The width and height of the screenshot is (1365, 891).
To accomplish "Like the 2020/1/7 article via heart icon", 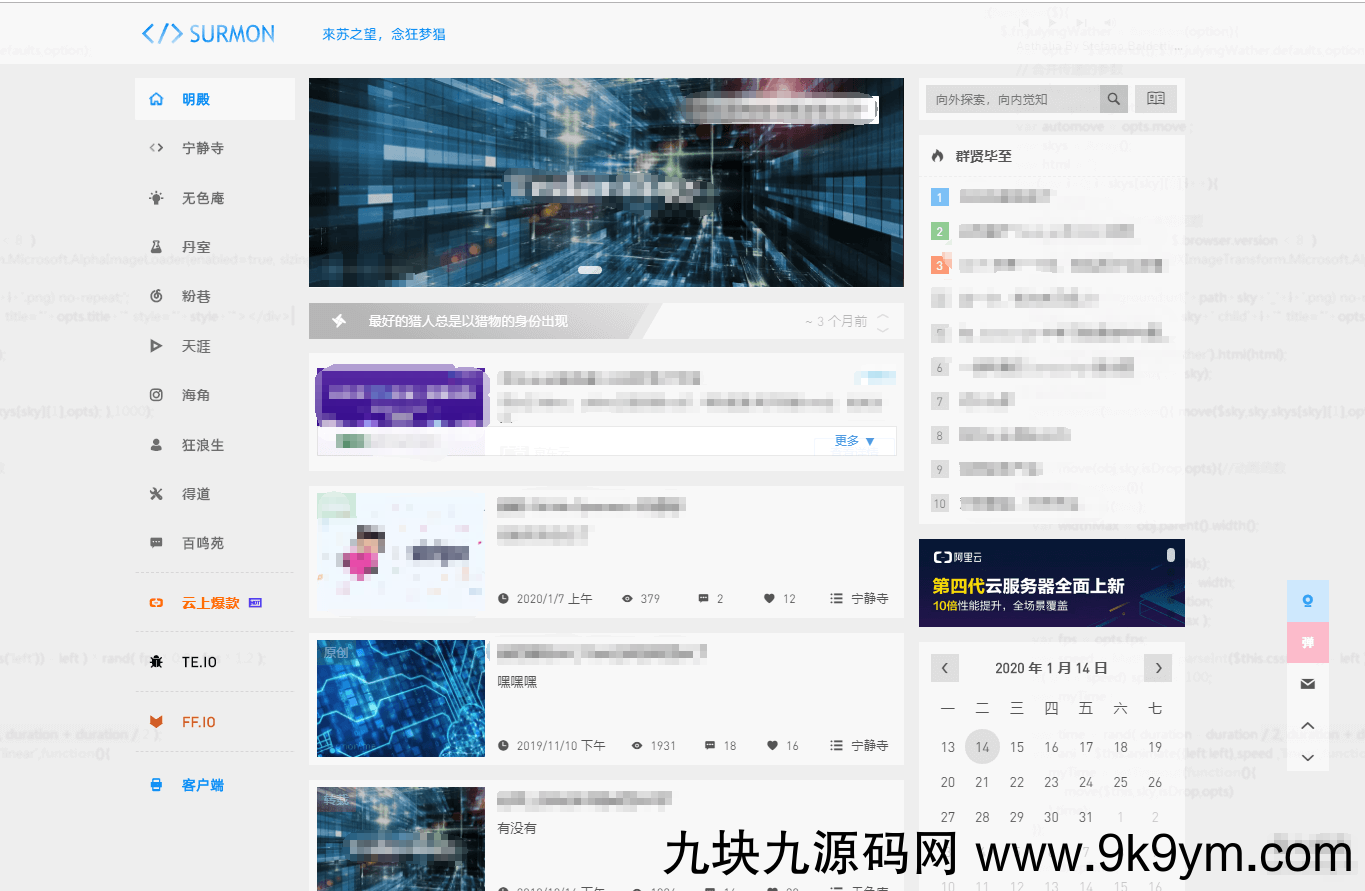I will pyautogui.click(x=769, y=599).
